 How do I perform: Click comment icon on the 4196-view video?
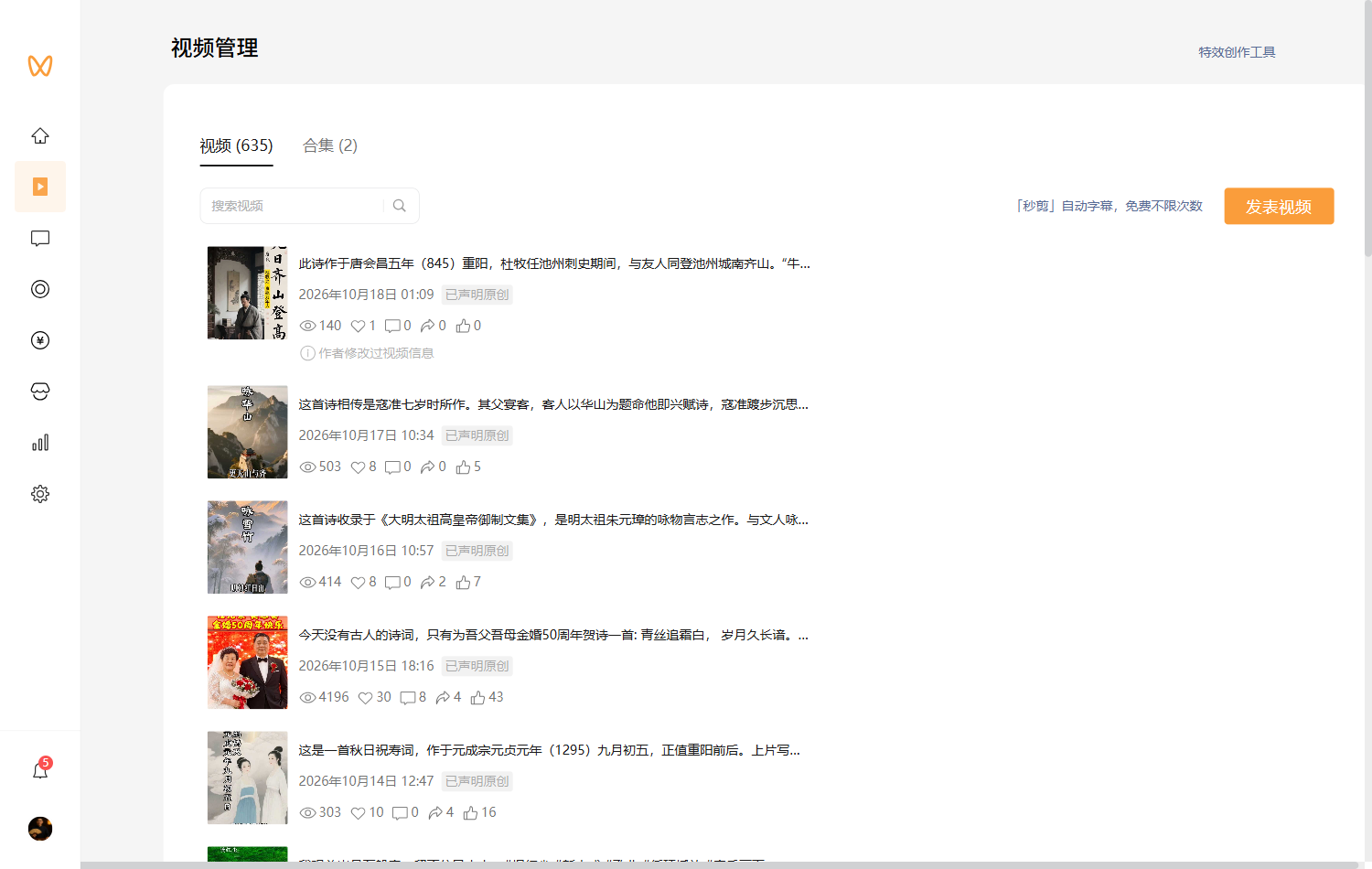pyautogui.click(x=408, y=697)
